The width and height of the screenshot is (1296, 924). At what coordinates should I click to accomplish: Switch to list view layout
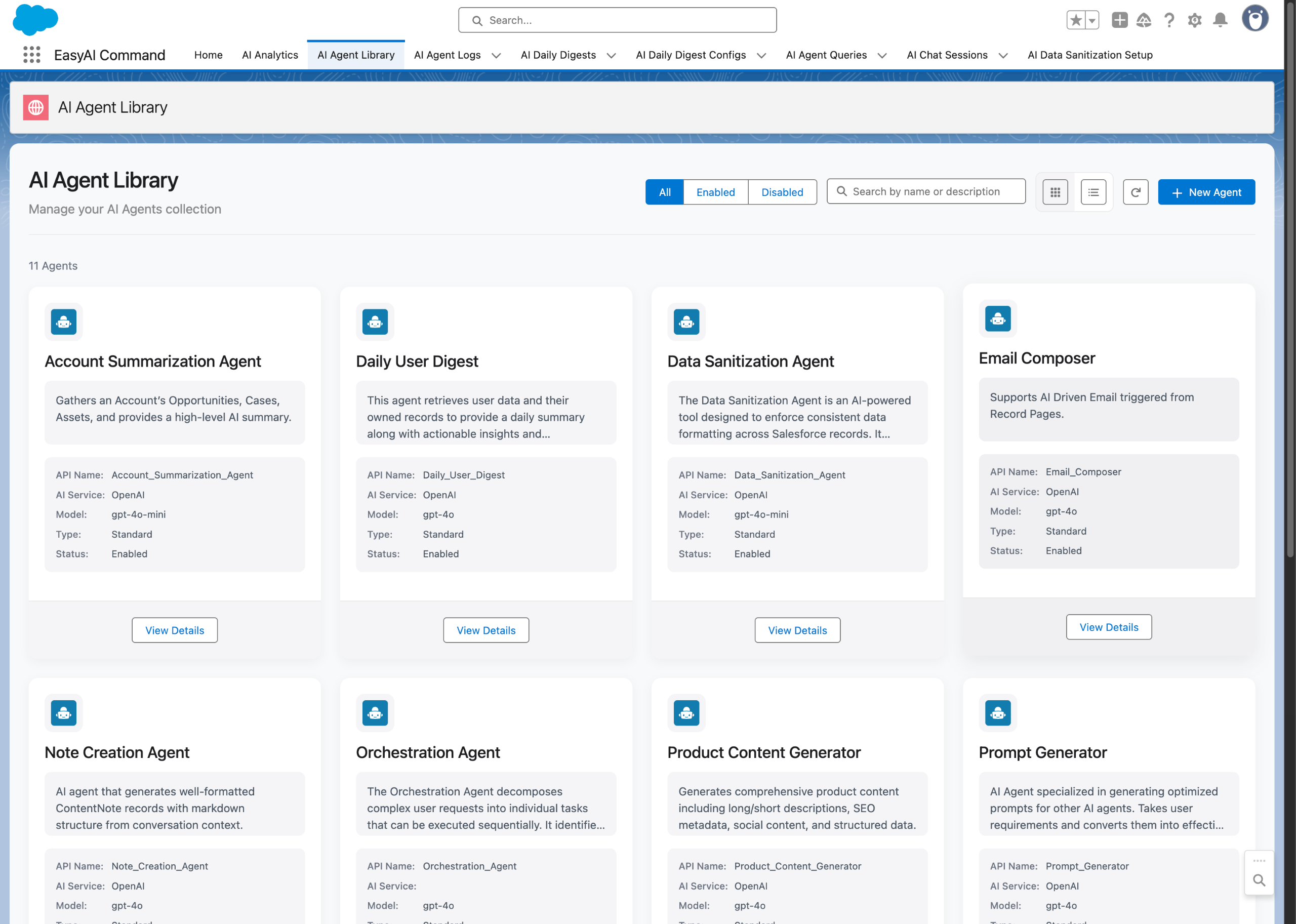tap(1093, 192)
